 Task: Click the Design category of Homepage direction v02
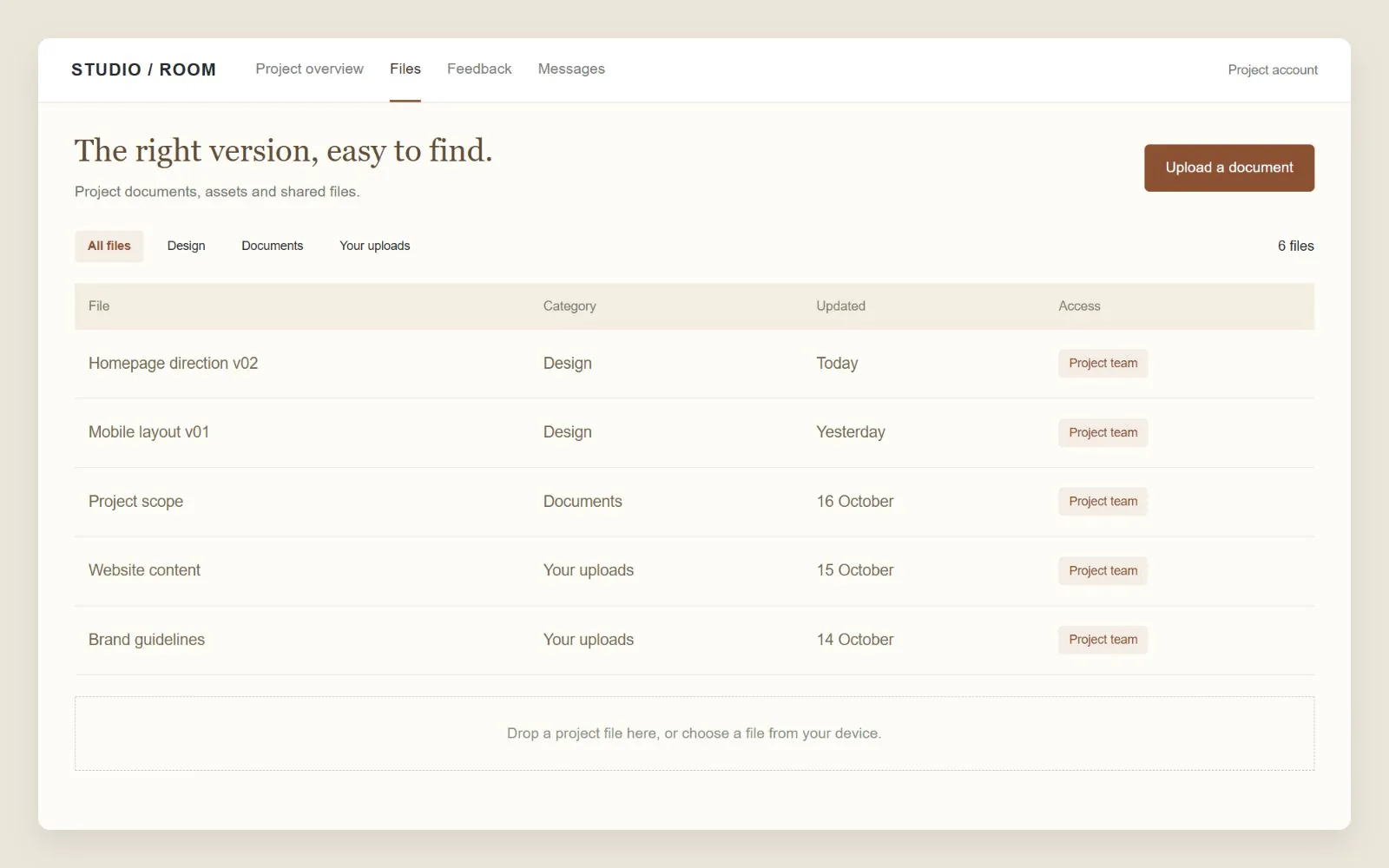[568, 363]
